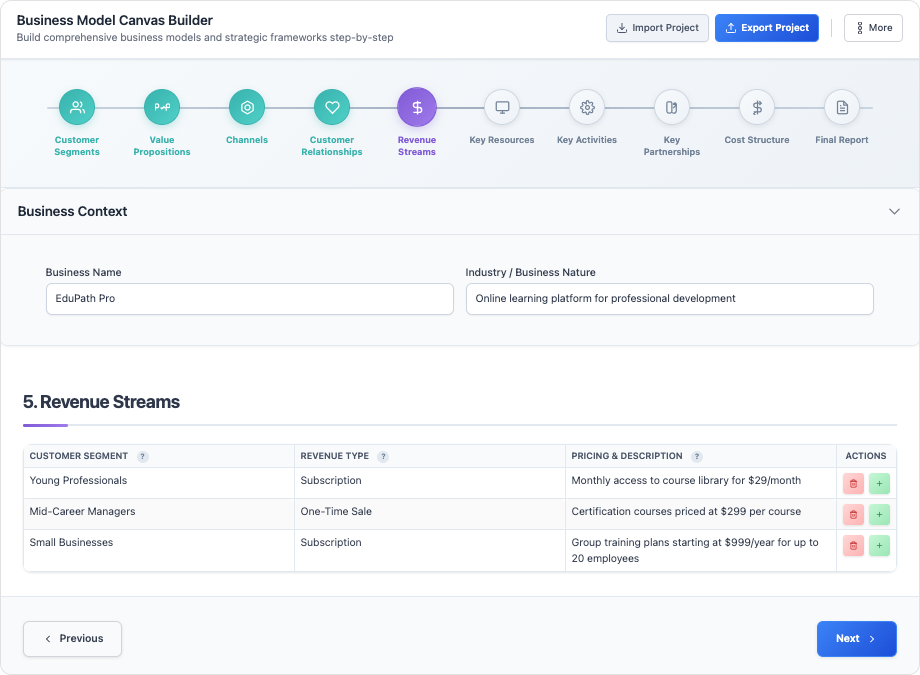This screenshot has height=675, width=920.
Task: Click the Customer Relationships step label
Action: tap(332, 146)
